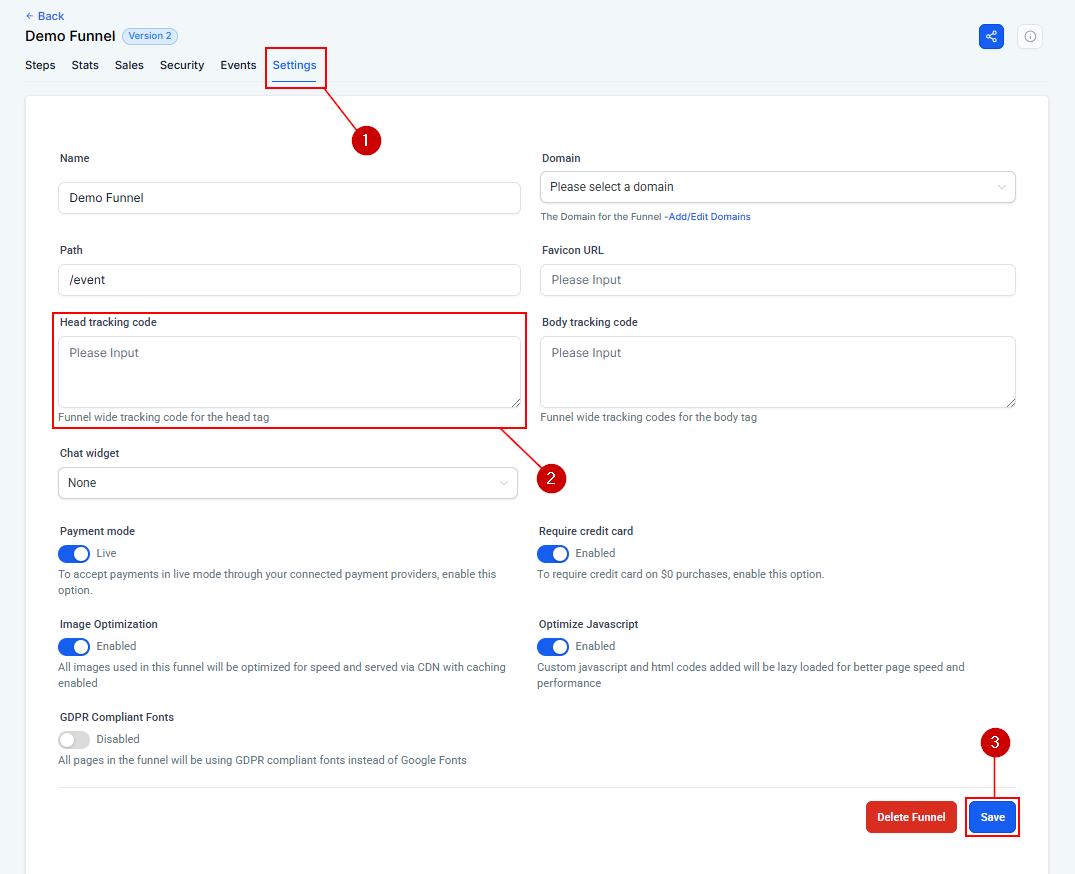Expand the Chat widget dropdown

288,483
